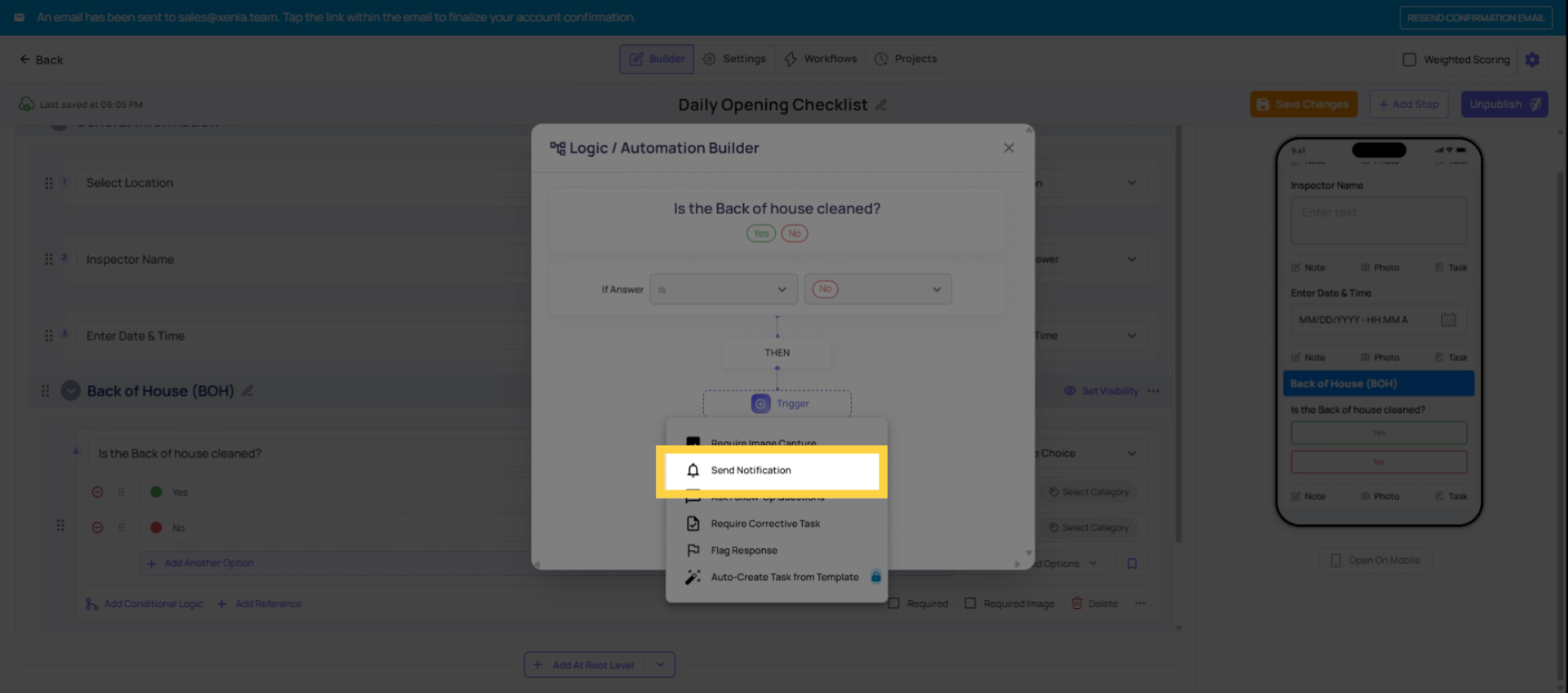Click the Save Changes button
The image size is (1568, 693).
pyautogui.click(x=1303, y=104)
